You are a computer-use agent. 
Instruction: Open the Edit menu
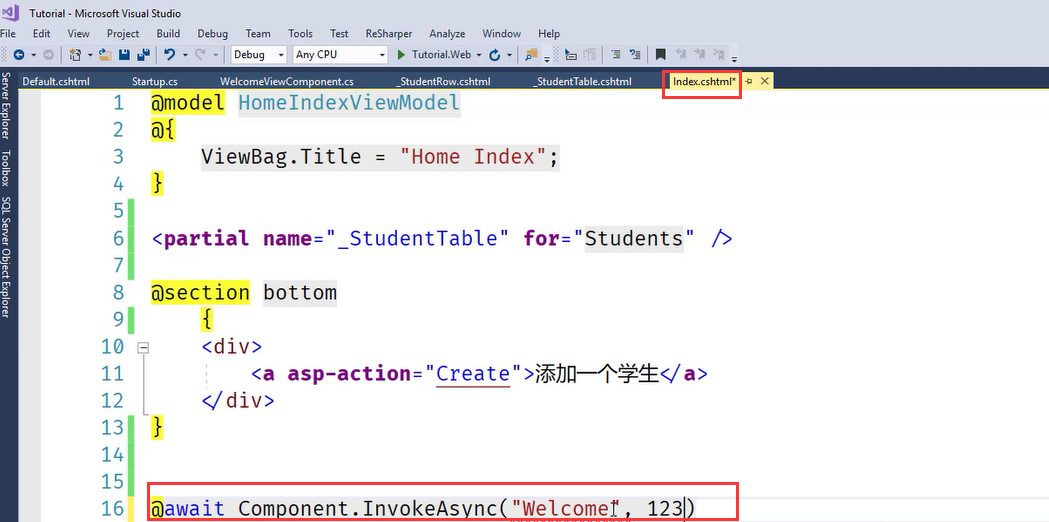[41, 33]
